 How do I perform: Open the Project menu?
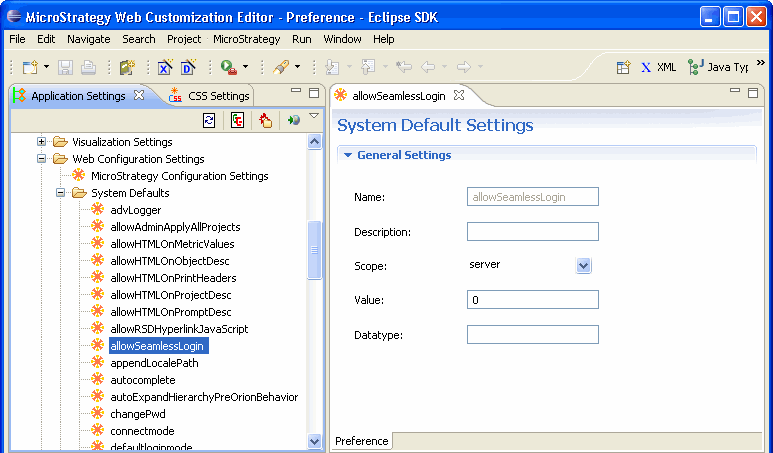[184, 39]
